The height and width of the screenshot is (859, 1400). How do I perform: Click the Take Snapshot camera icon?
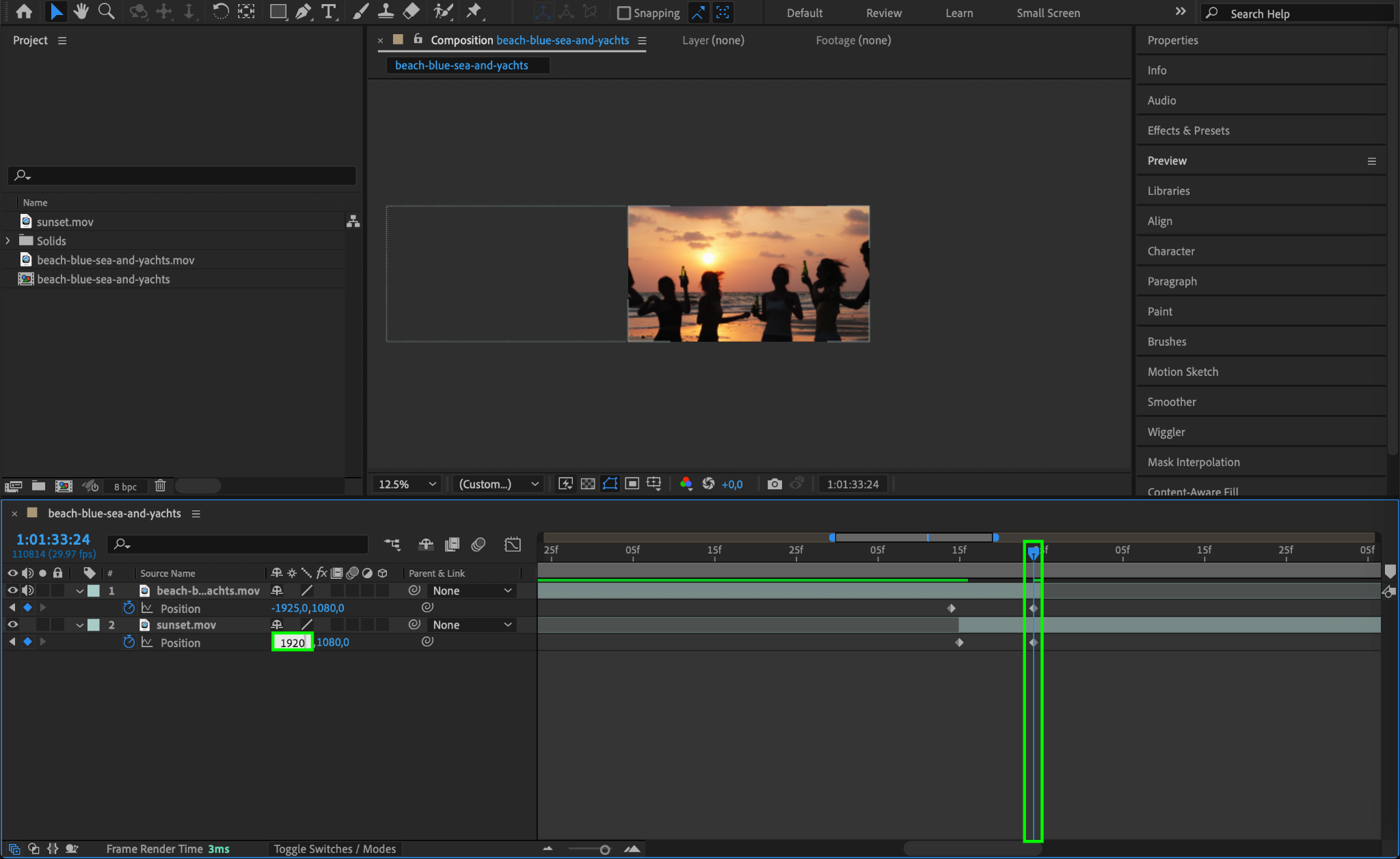click(x=774, y=484)
